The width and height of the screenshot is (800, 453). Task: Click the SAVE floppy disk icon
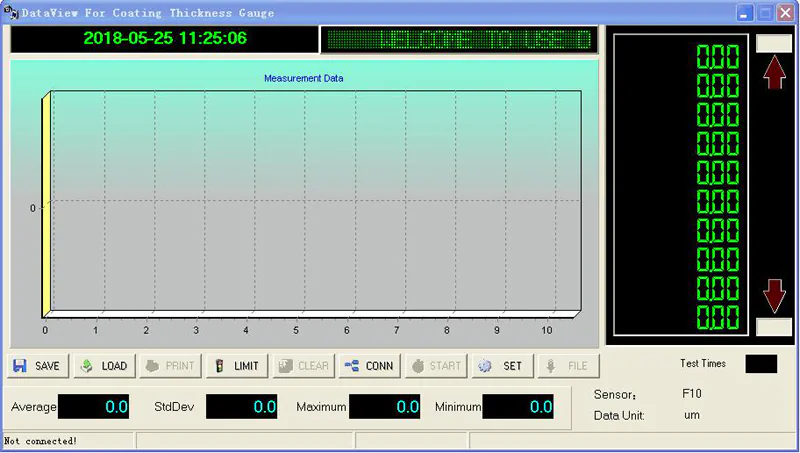click(19, 366)
